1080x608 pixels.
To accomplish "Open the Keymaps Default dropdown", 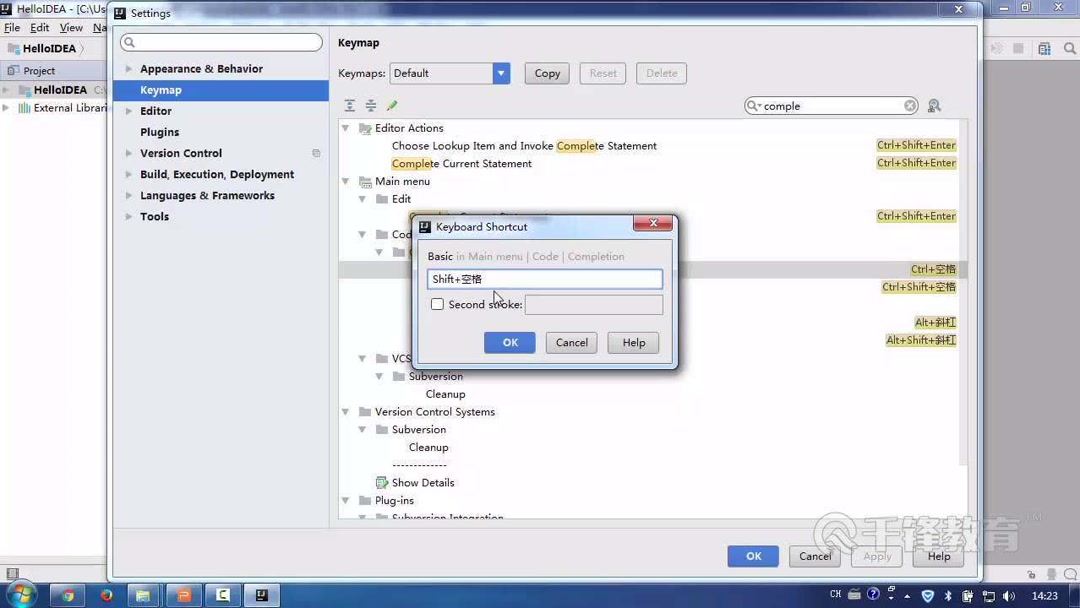I will click(500, 73).
